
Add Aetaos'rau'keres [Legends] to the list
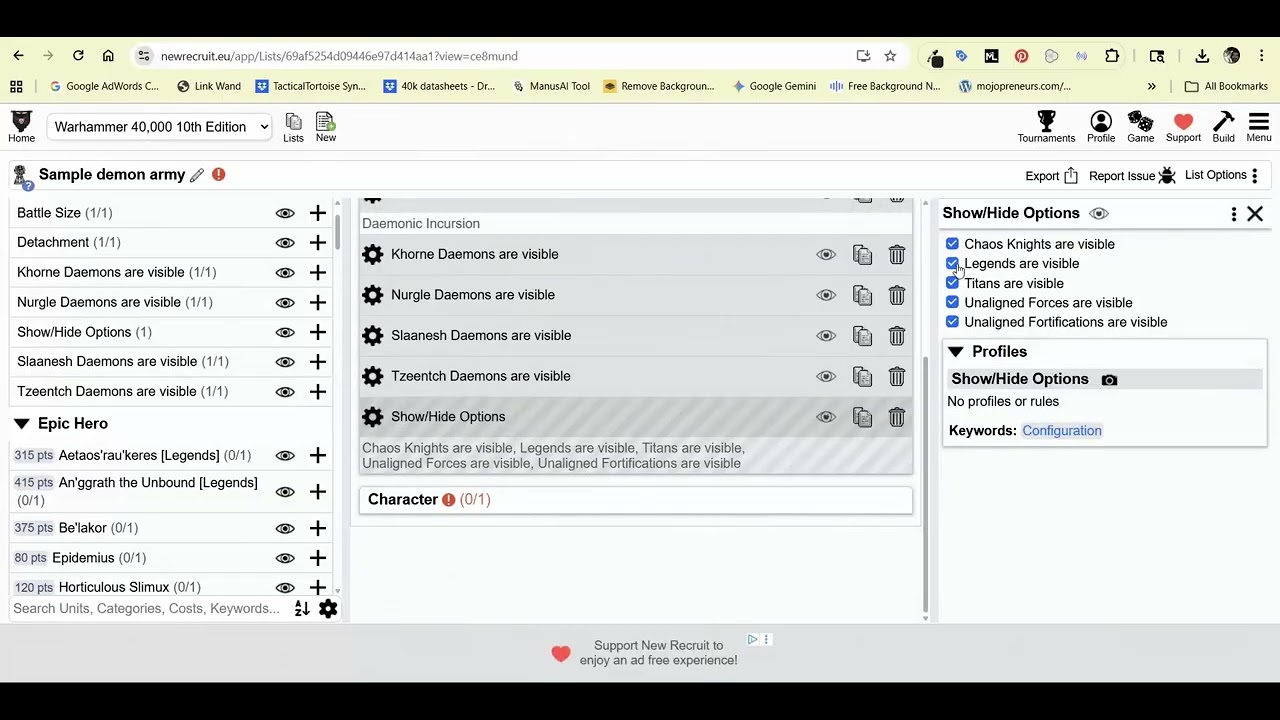318,456
